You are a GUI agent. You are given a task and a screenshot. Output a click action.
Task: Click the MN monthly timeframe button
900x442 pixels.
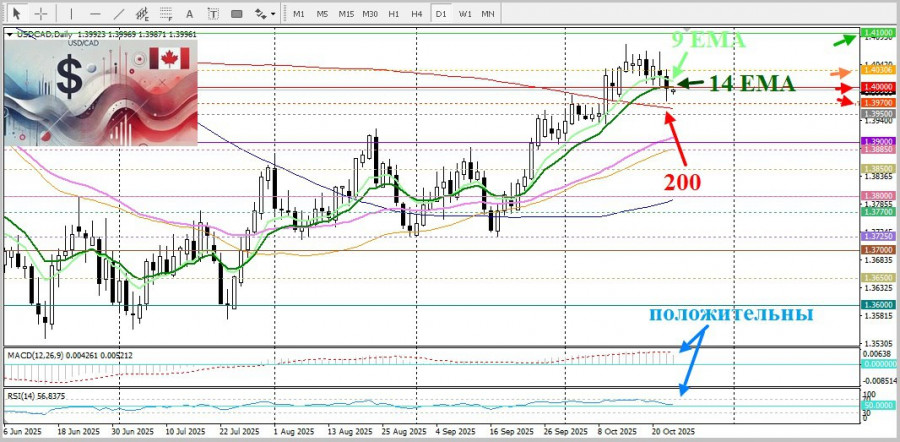tap(488, 13)
